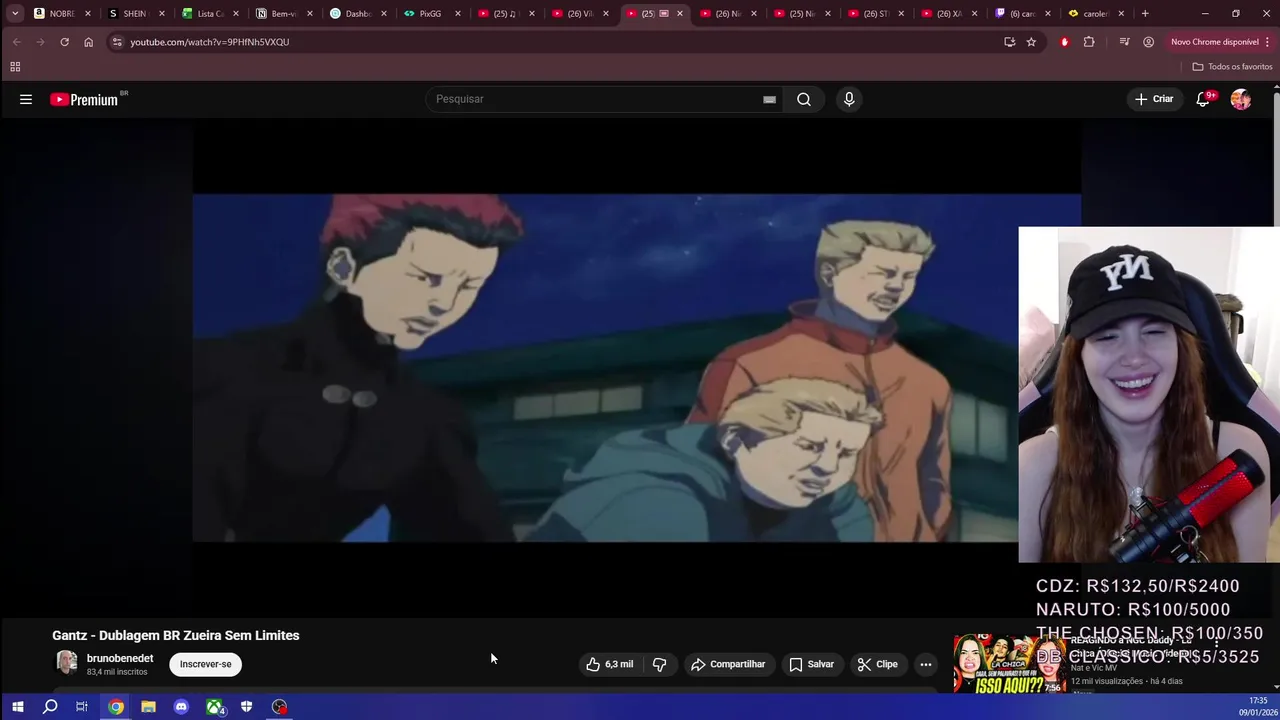Click the Criar create button
This screenshot has height=720, width=1280.
[1154, 99]
